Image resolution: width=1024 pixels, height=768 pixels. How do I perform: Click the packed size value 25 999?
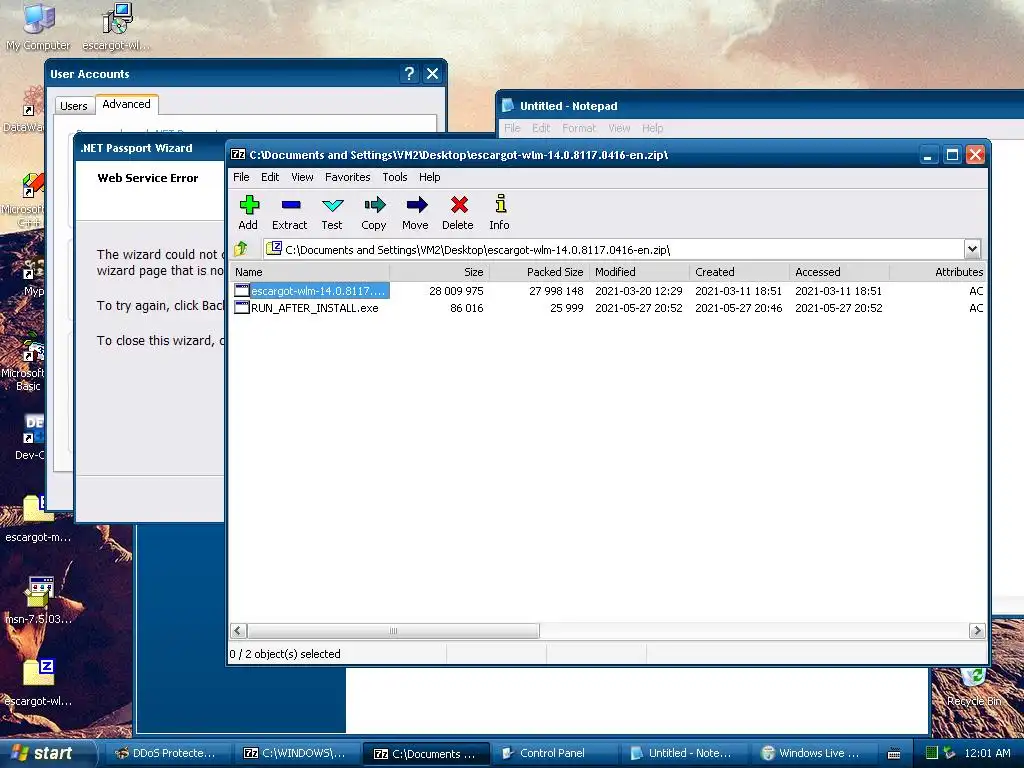click(566, 308)
